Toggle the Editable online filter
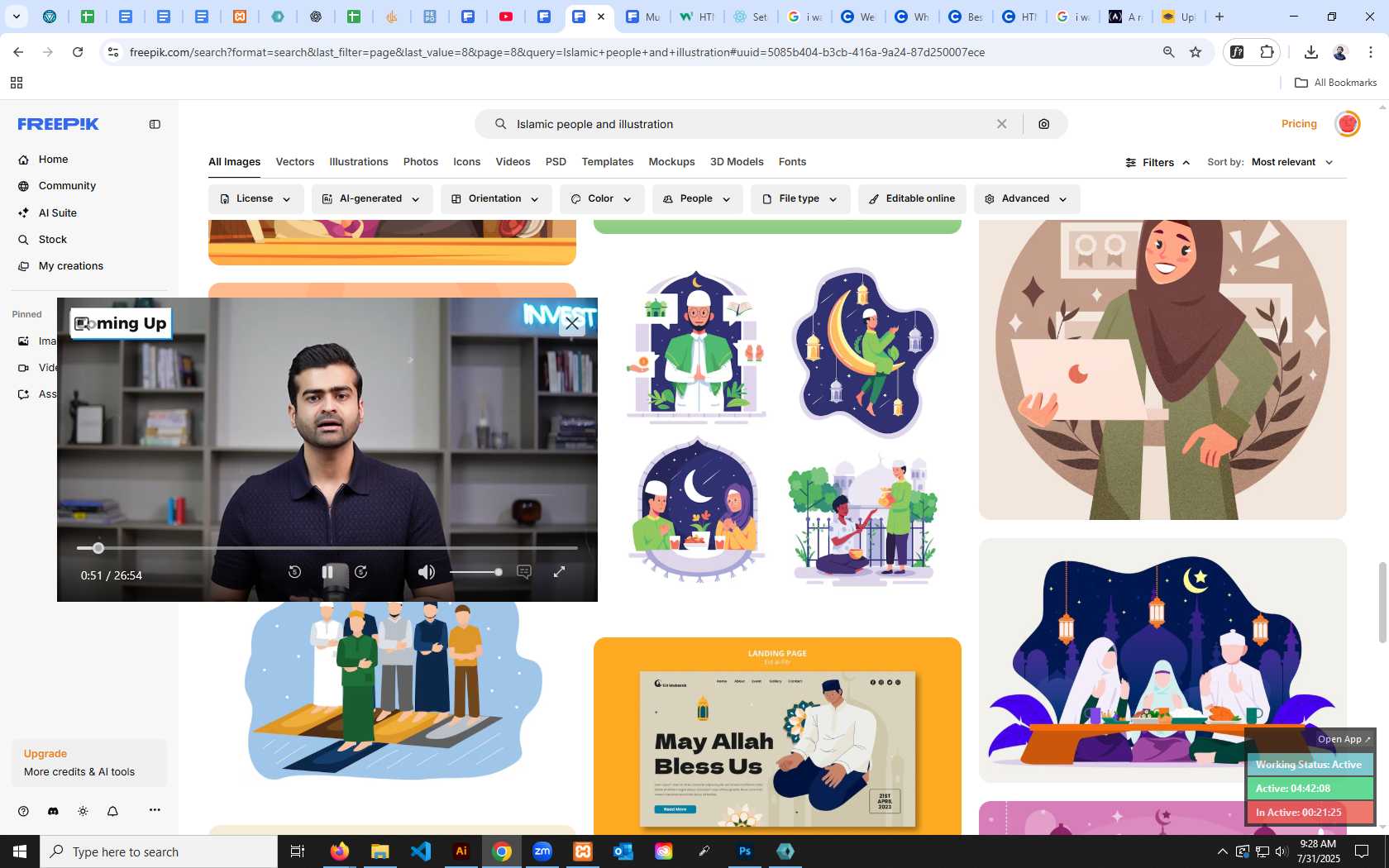The width and height of the screenshot is (1389, 868). click(x=912, y=199)
